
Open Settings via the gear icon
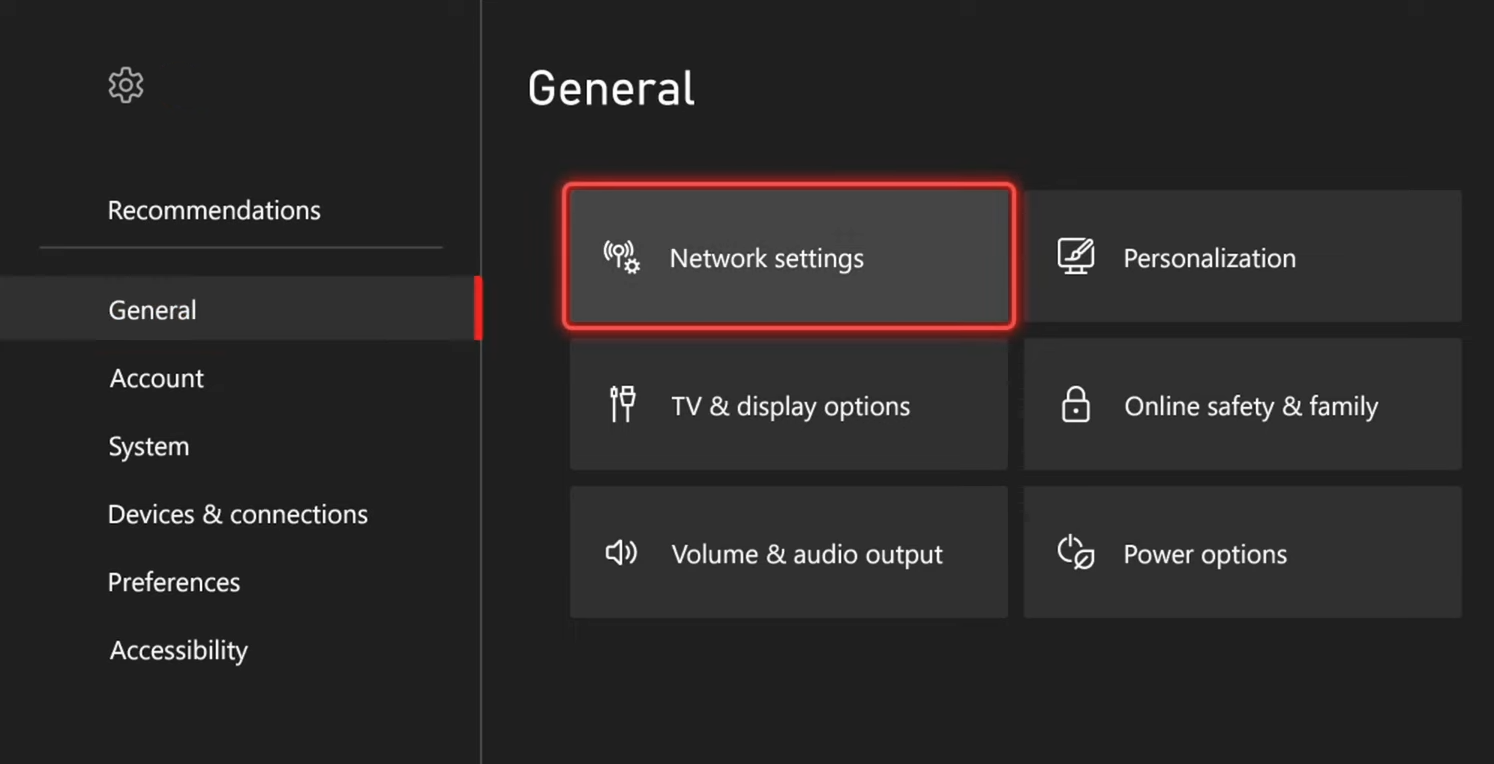[125, 85]
